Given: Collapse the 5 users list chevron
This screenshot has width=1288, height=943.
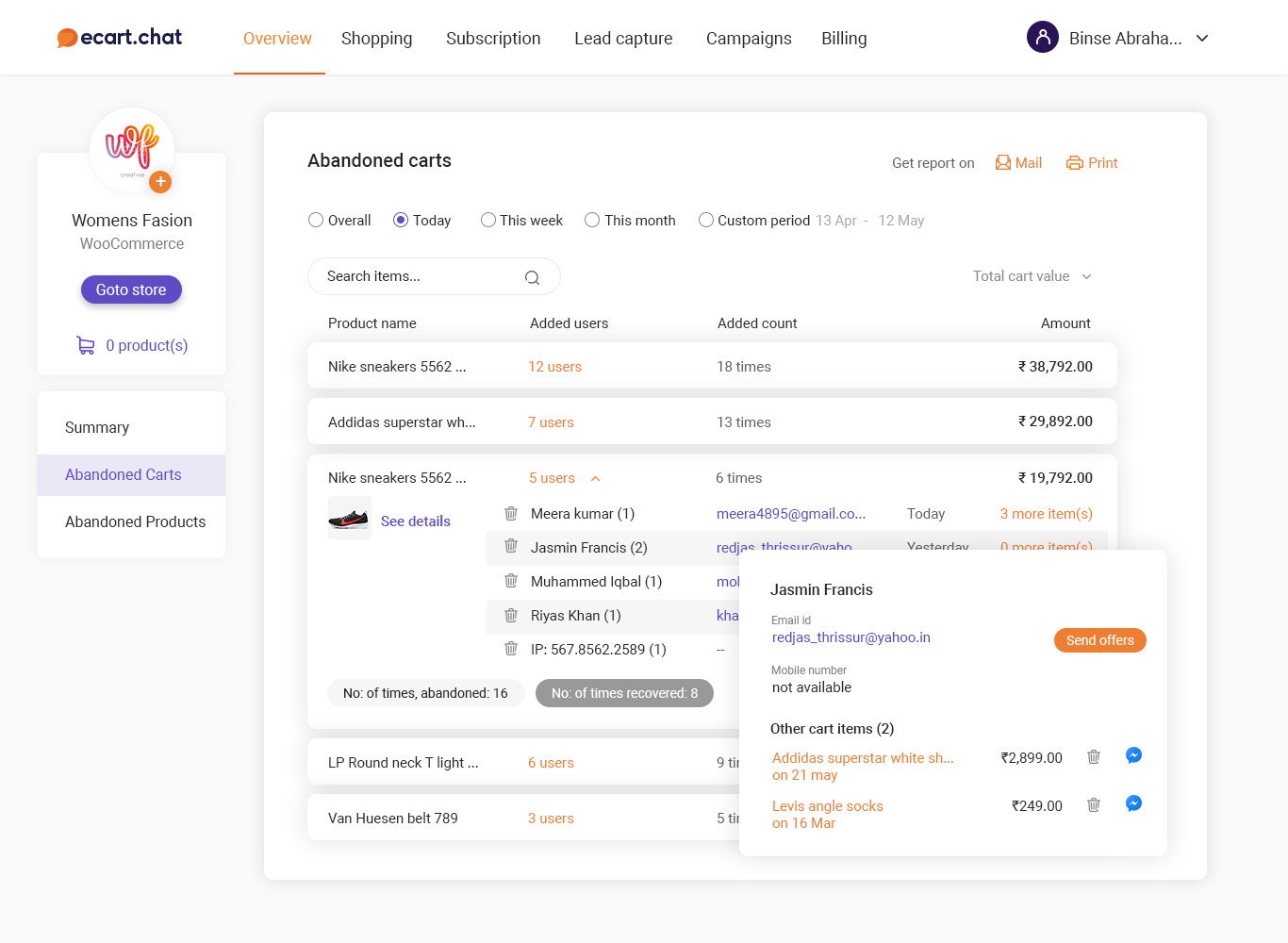Looking at the screenshot, I should [x=596, y=478].
